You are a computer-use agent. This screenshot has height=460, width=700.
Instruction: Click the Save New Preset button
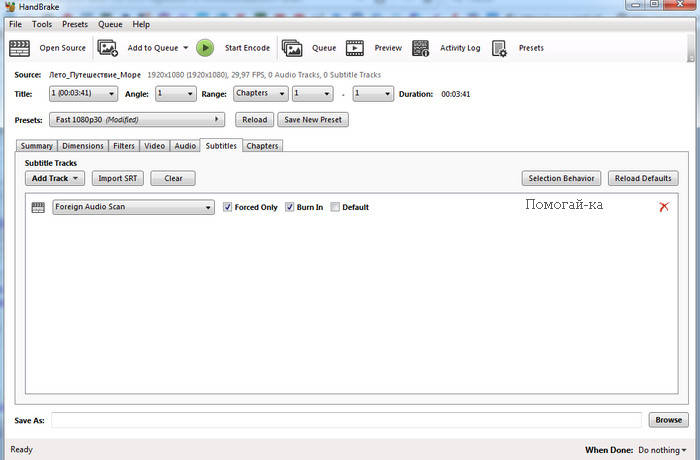pos(313,120)
